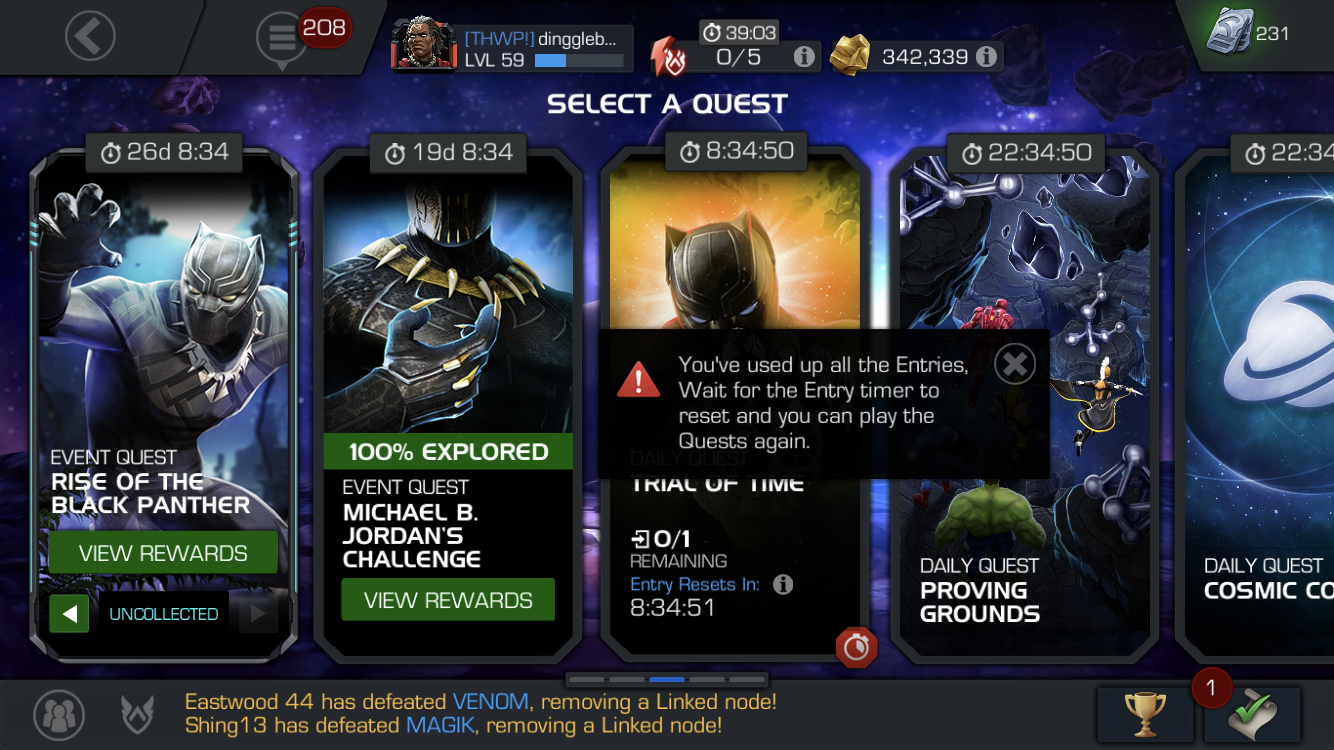This screenshot has width=1334, height=750.
Task: Open the chat menu with 208 badge
Action: pos(282,39)
